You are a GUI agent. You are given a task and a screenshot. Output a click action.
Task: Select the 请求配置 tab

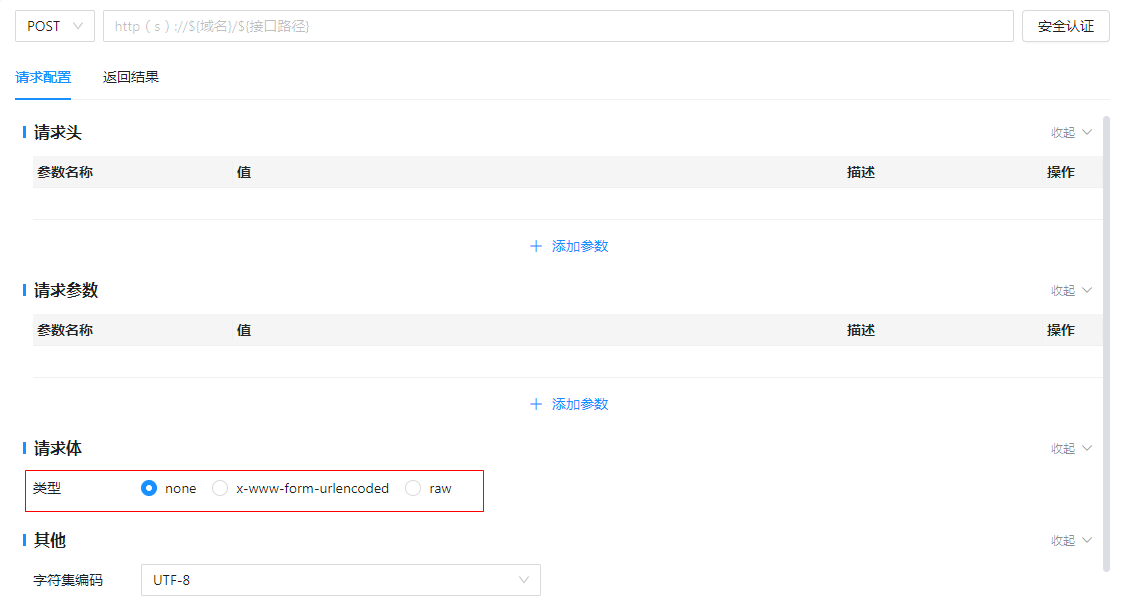[43, 77]
